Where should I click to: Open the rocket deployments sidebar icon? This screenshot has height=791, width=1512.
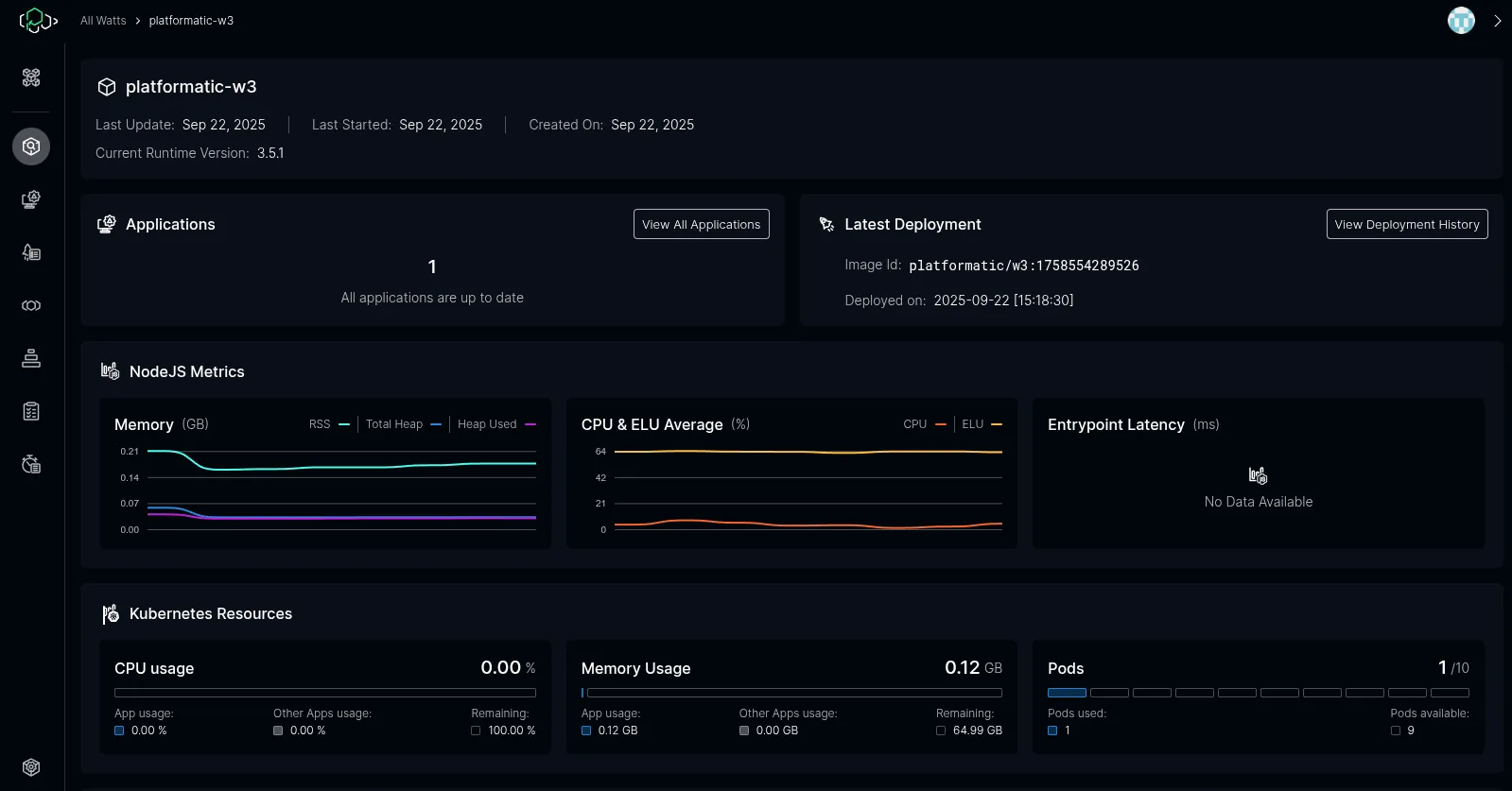point(31,252)
